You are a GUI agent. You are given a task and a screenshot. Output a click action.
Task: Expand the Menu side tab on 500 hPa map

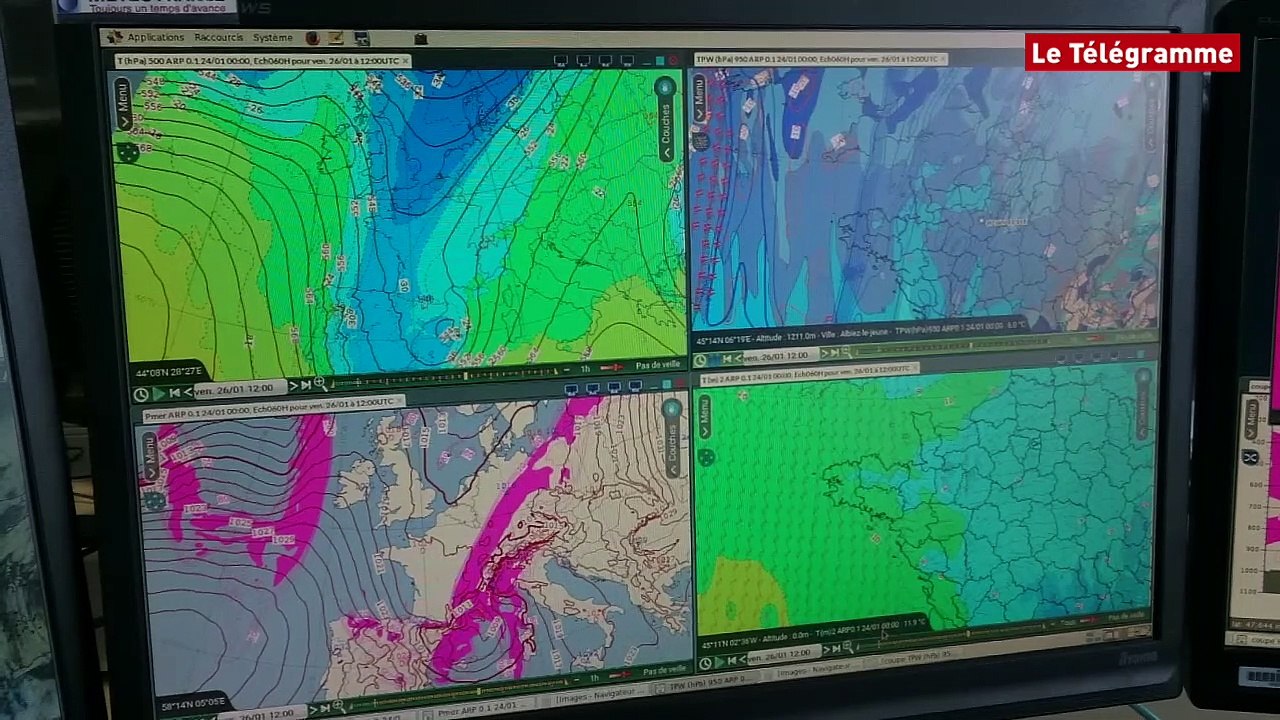[123, 104]
